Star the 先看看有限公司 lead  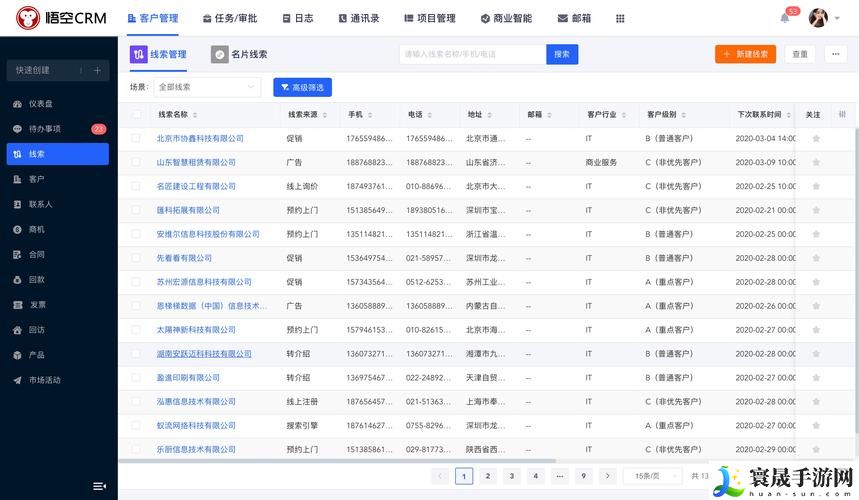816,258
